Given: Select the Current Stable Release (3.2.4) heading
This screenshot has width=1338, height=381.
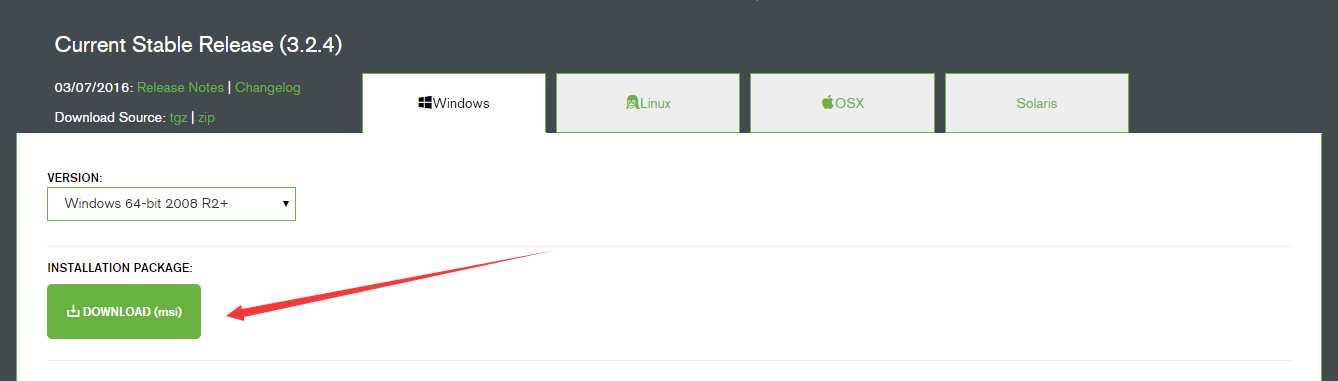Looking at the screenshot, I should click(199, 44).
